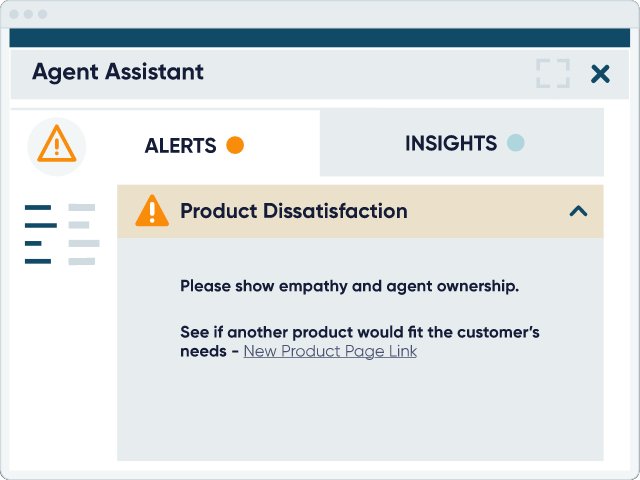This screenshot has width=640, height=480.
Task: Open the New Product Page Link
Action: coord(330,351)
